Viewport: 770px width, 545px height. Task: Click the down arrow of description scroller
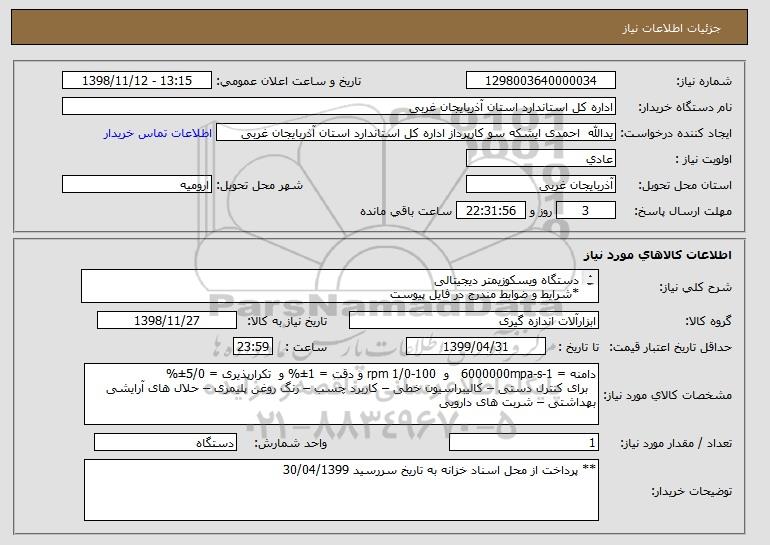coord(590,284)
